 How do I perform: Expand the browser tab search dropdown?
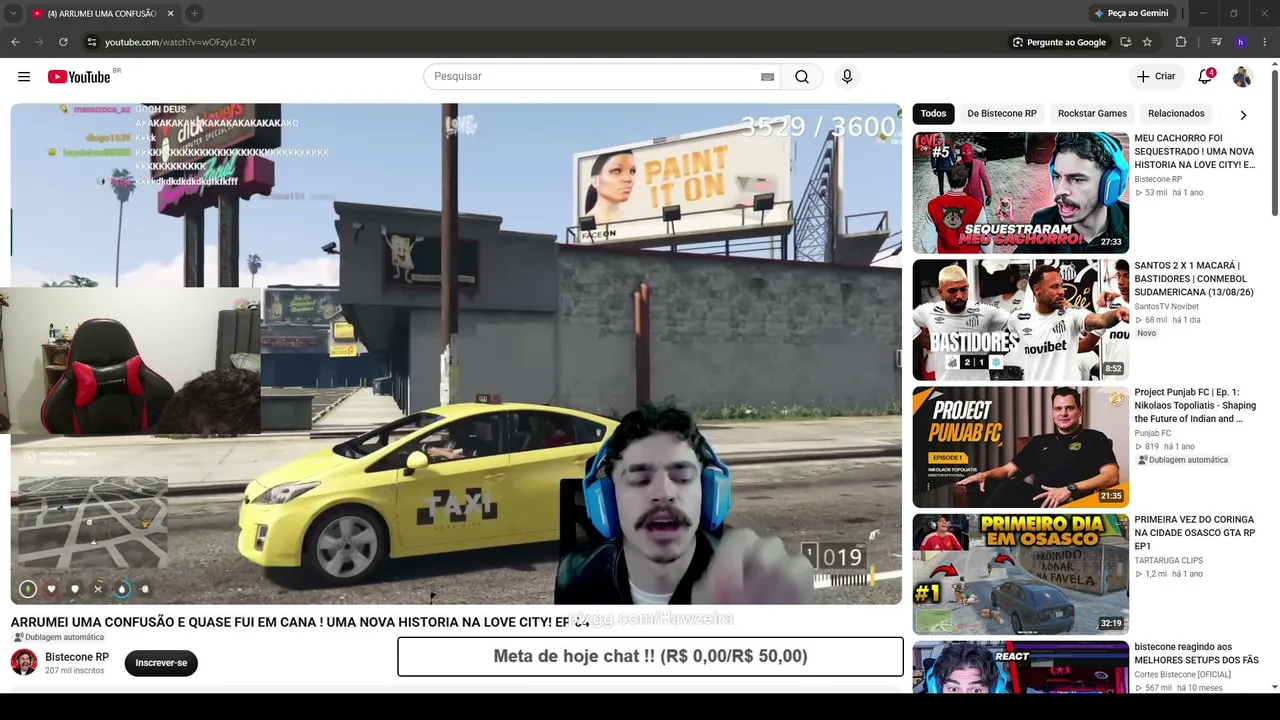(13, 13)
